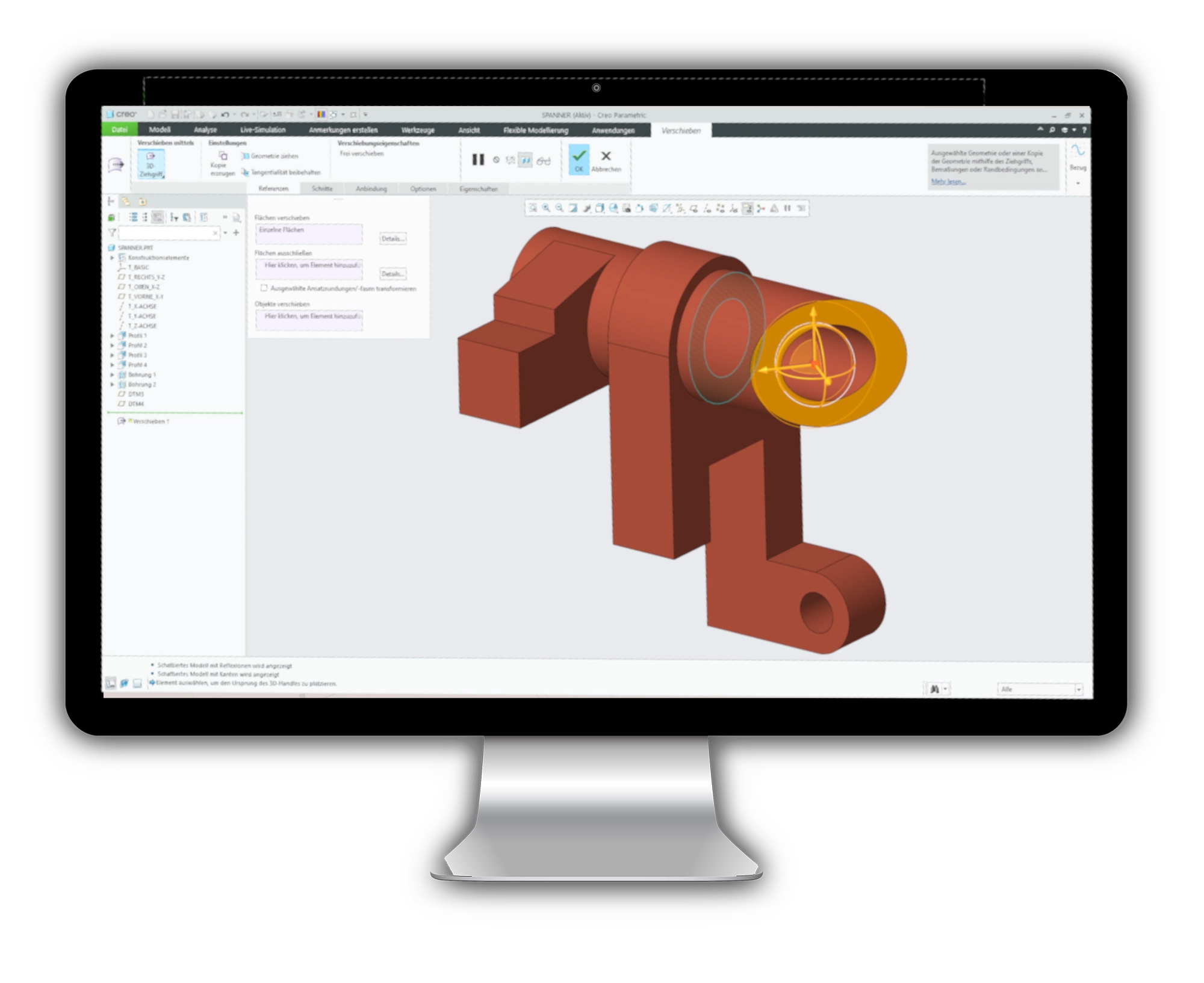This screenshot has width=1204, height=983.
Task: Open the Model Tree tab icon
Action: [111, 202]
